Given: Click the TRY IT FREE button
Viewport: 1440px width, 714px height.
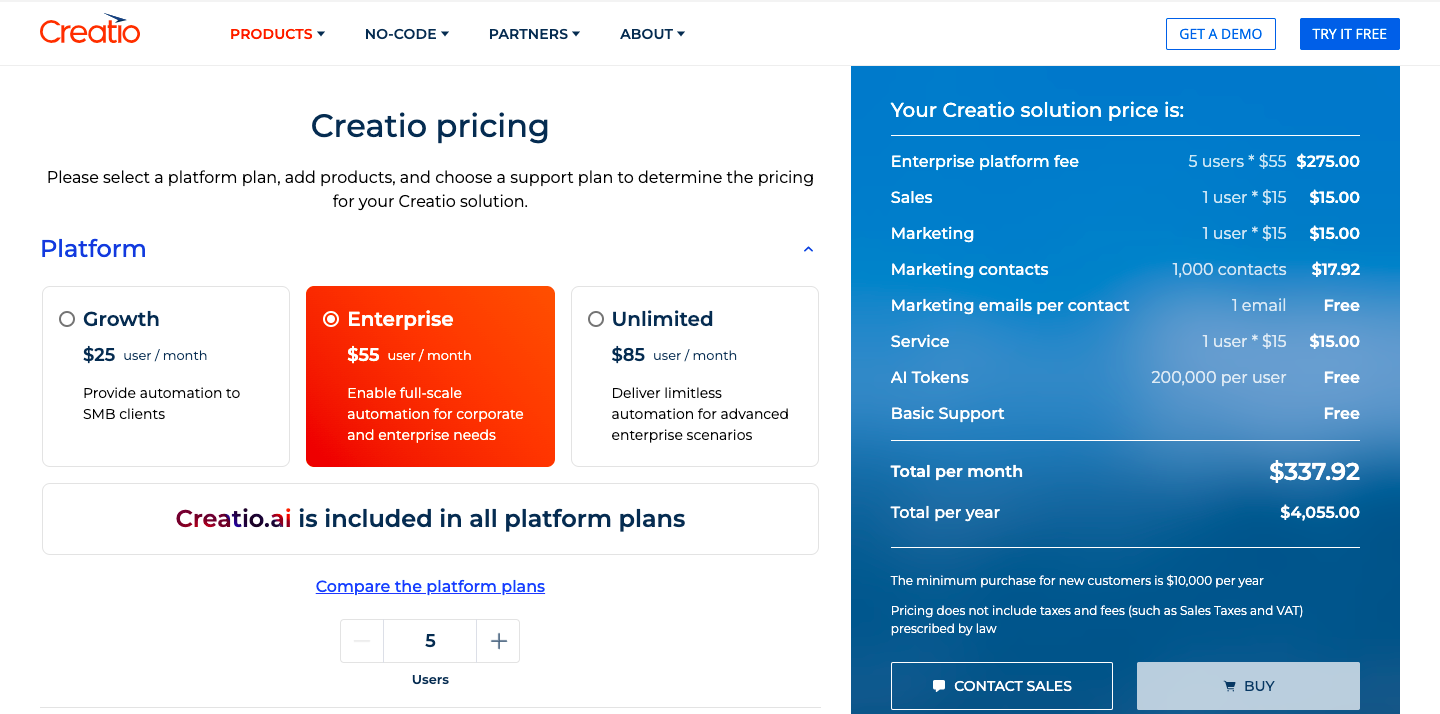Looking at the screenshot, I should [1349, 33].
